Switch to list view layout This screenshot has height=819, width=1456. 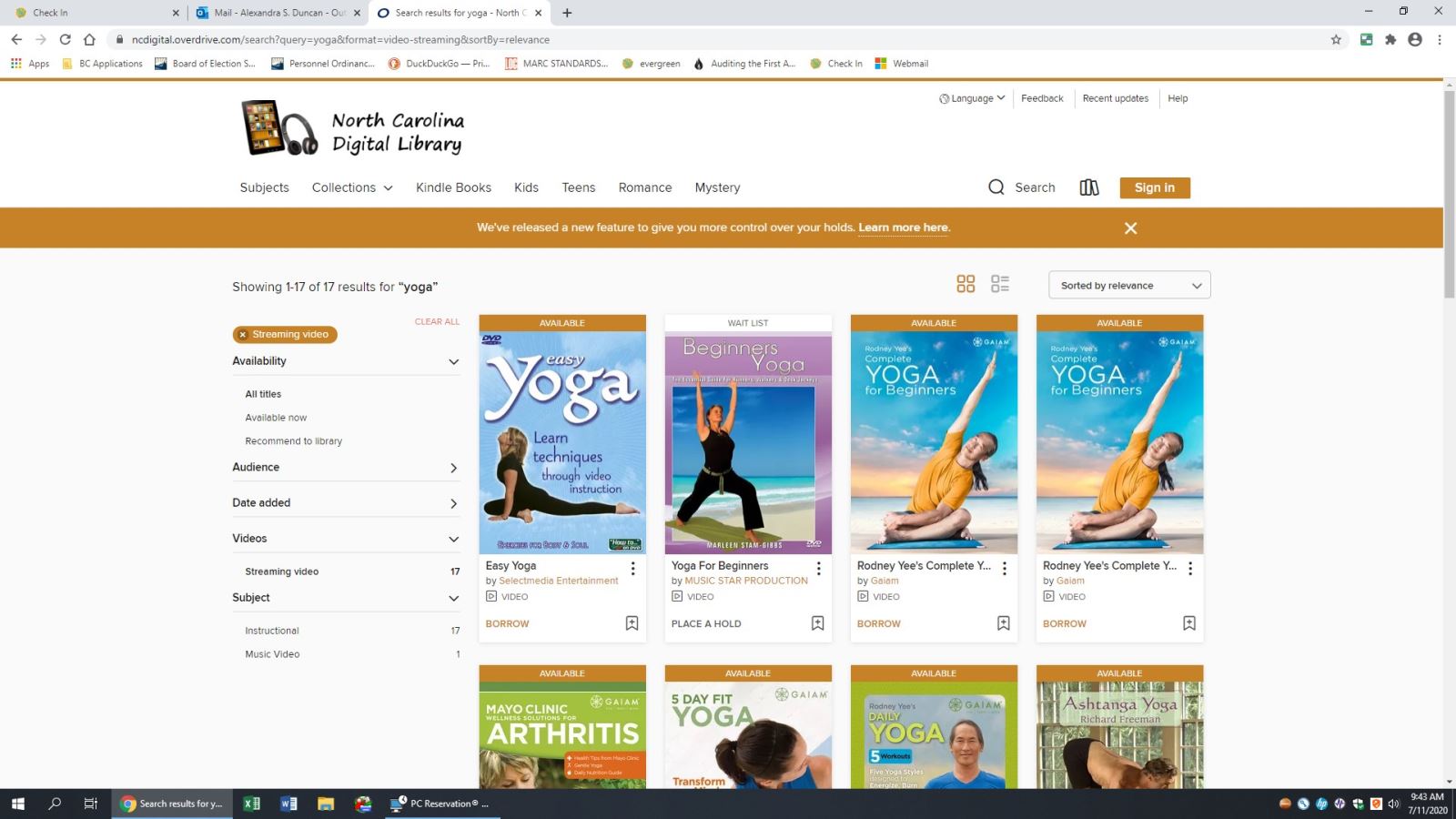click(x=1000, y=284)
